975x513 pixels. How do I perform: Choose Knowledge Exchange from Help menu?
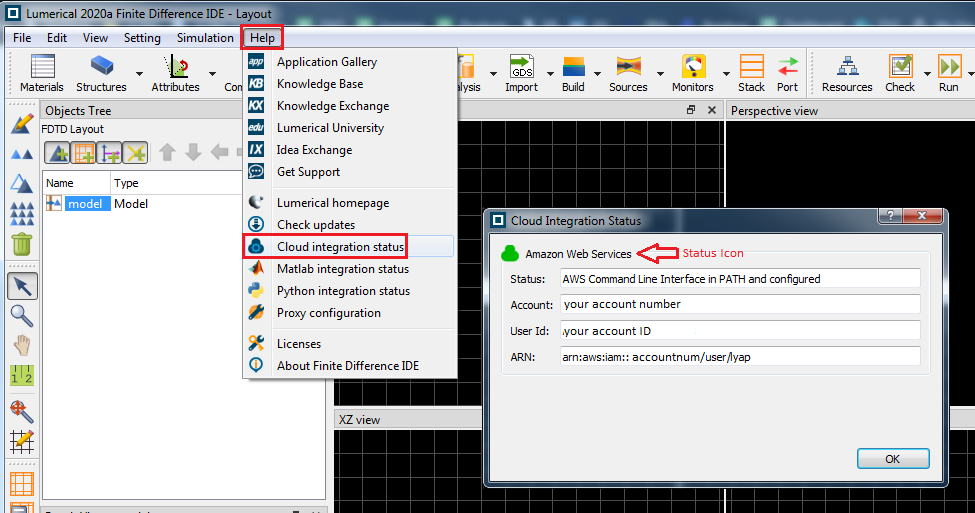coord(349,106)
